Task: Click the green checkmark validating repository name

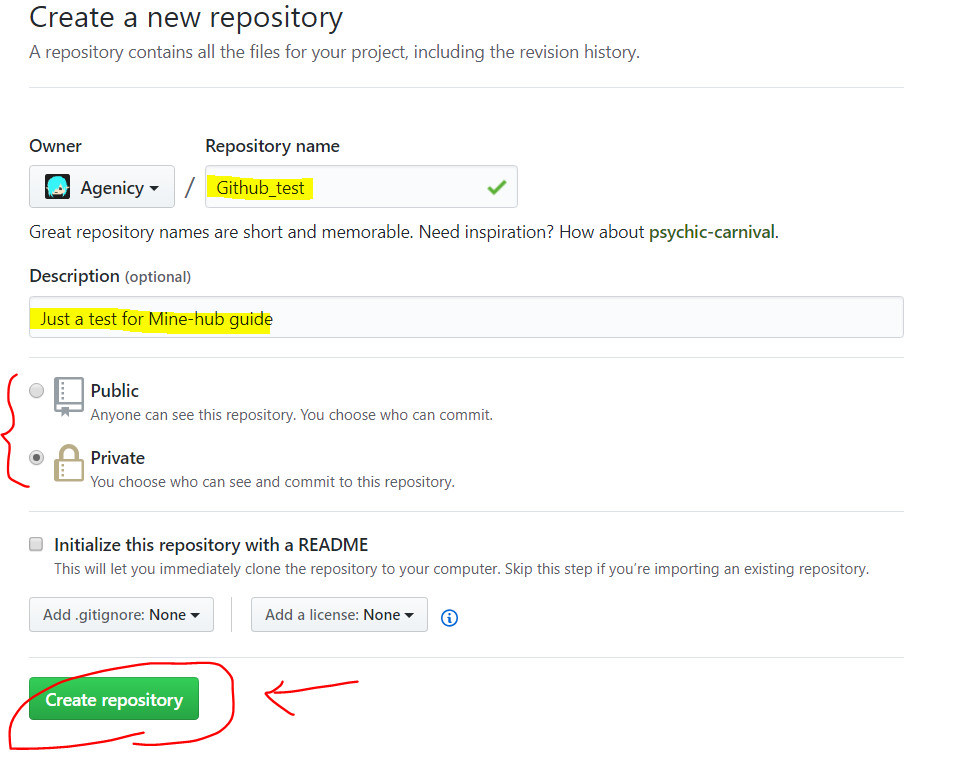Action: coord(495,186)
